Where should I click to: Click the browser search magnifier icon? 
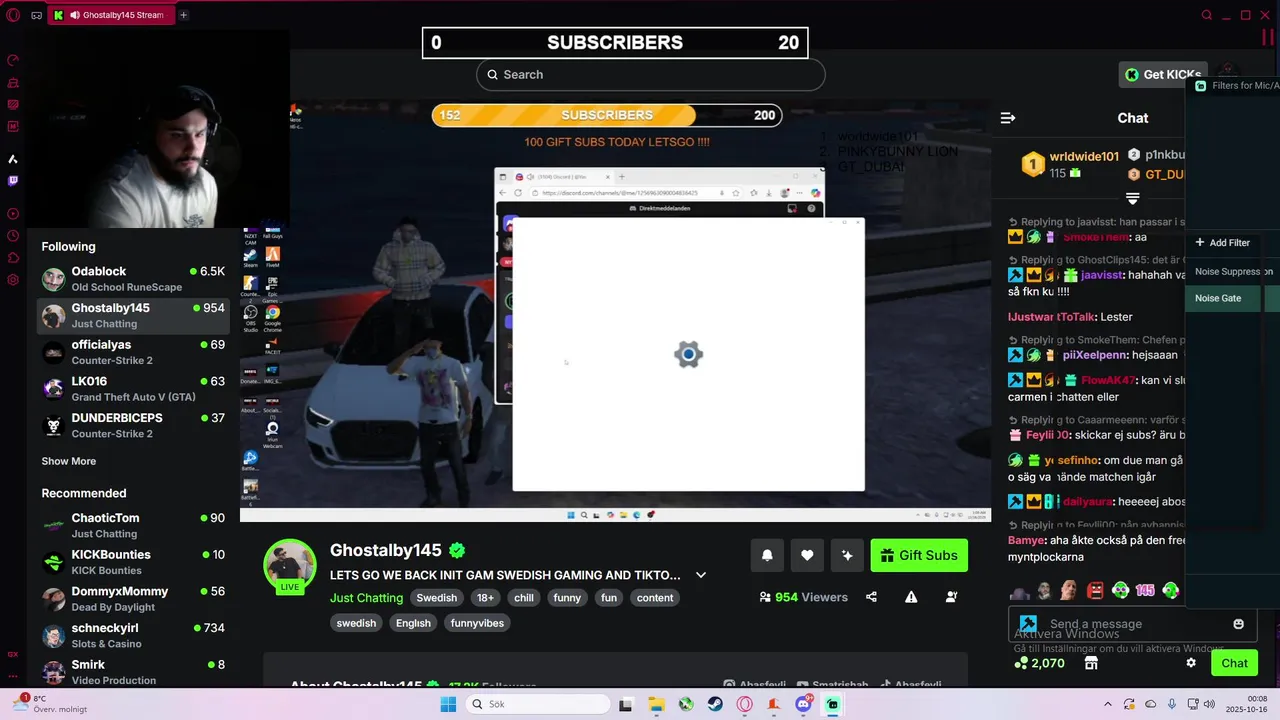click(1207, 15)
